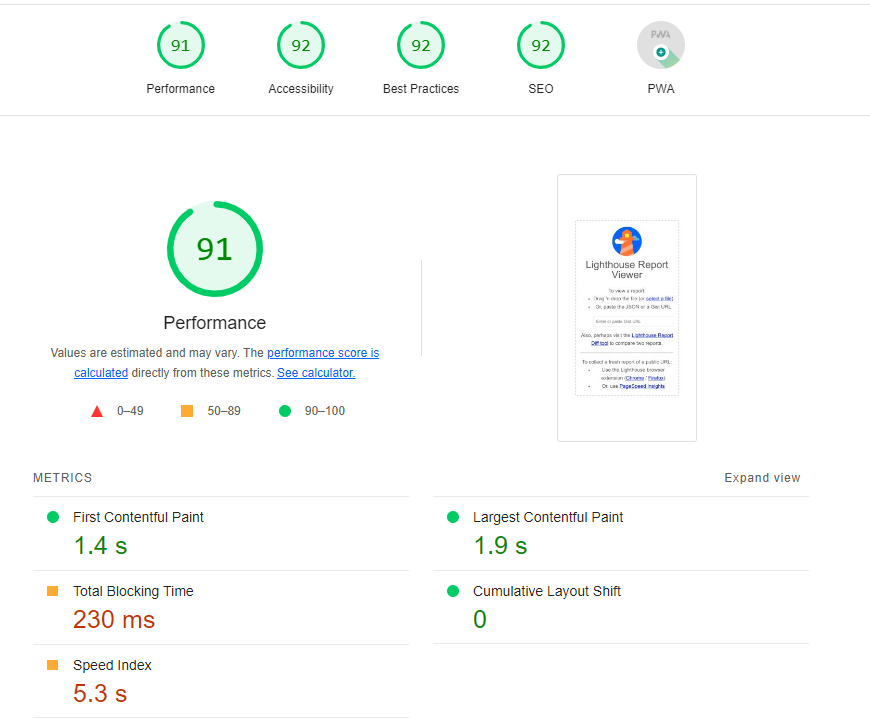Viewport: 870px width, 727px height.
Task: Follow the 'calculated' link text
Action: (x=101, y=373)
